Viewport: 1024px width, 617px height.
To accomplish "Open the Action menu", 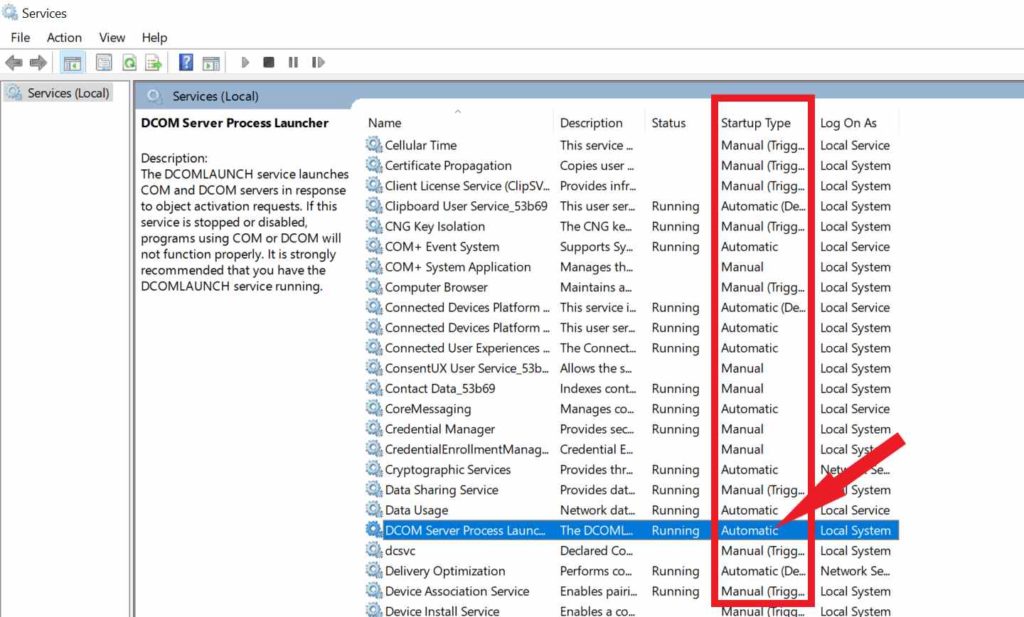I will (x=64, y=38).
